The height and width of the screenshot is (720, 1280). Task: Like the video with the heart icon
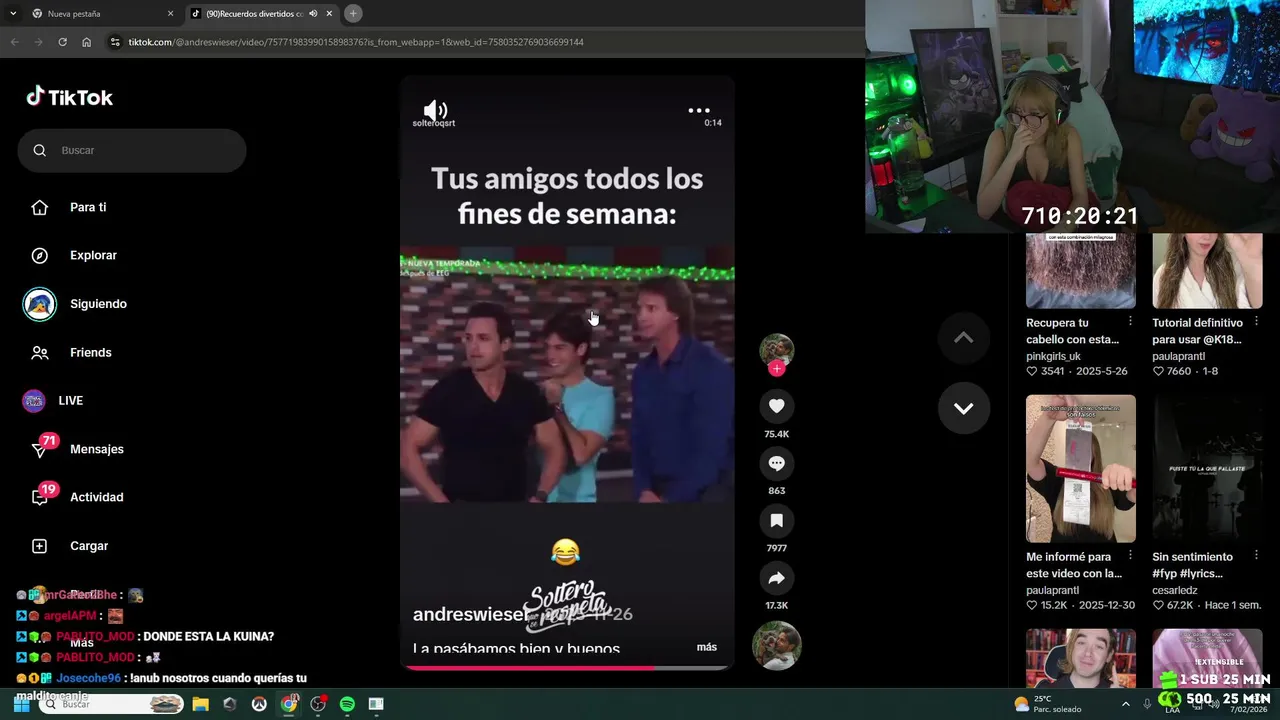tap(776, 405)
